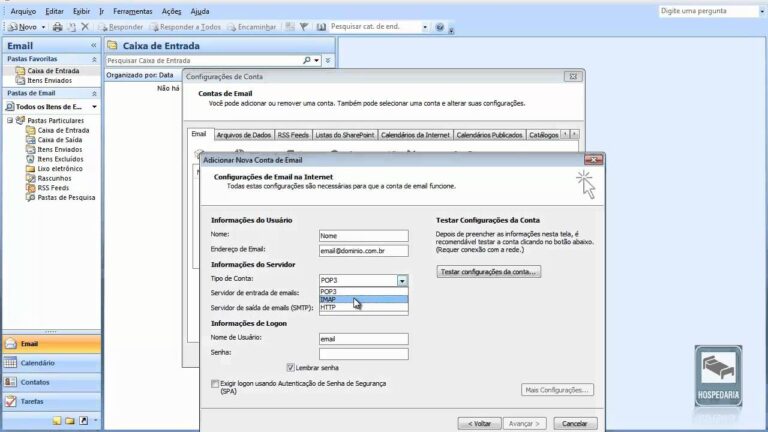Image resolution: width=768 pixels, height=432 pixels.
Task: Open the Ir menu
Action: point(101,11)
